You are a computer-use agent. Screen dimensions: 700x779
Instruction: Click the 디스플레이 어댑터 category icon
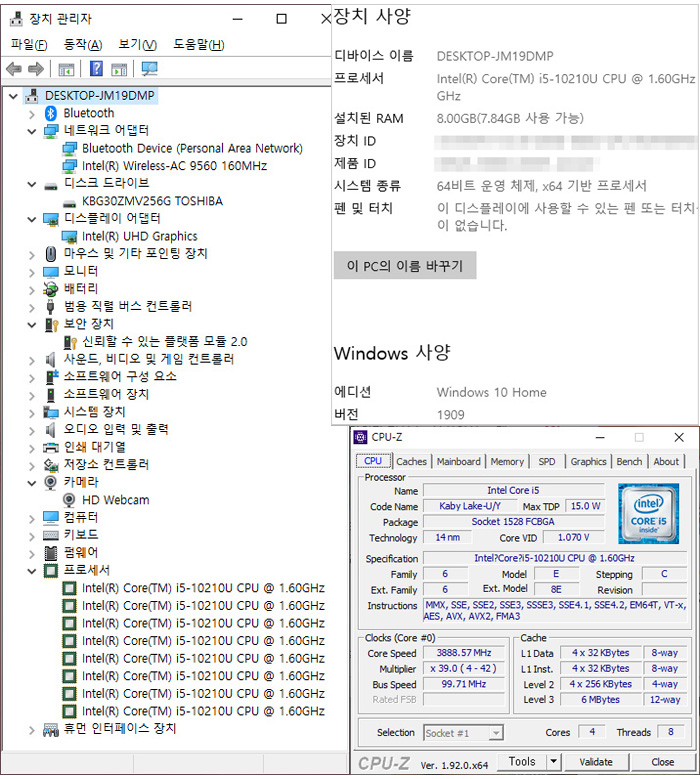coord(51,219)
